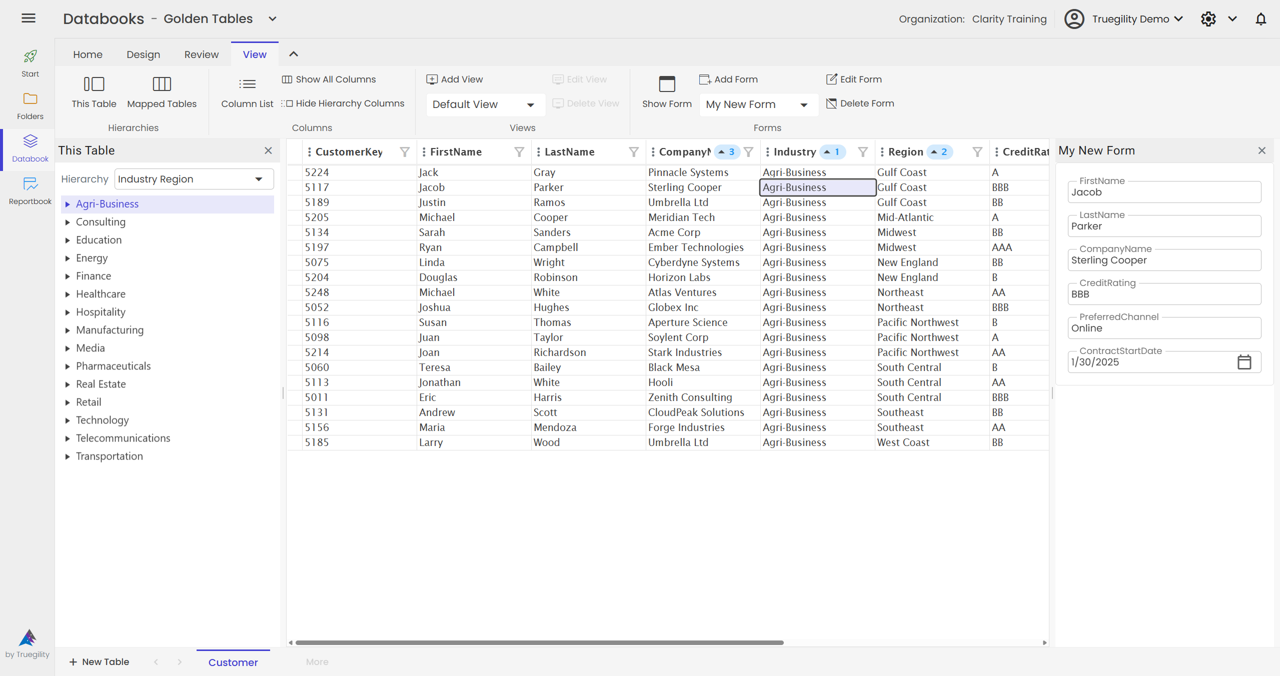Viewport: 1280px width, 676px height.
Task: Switch to the Reportbook sidebar icon
Action: 29,190
